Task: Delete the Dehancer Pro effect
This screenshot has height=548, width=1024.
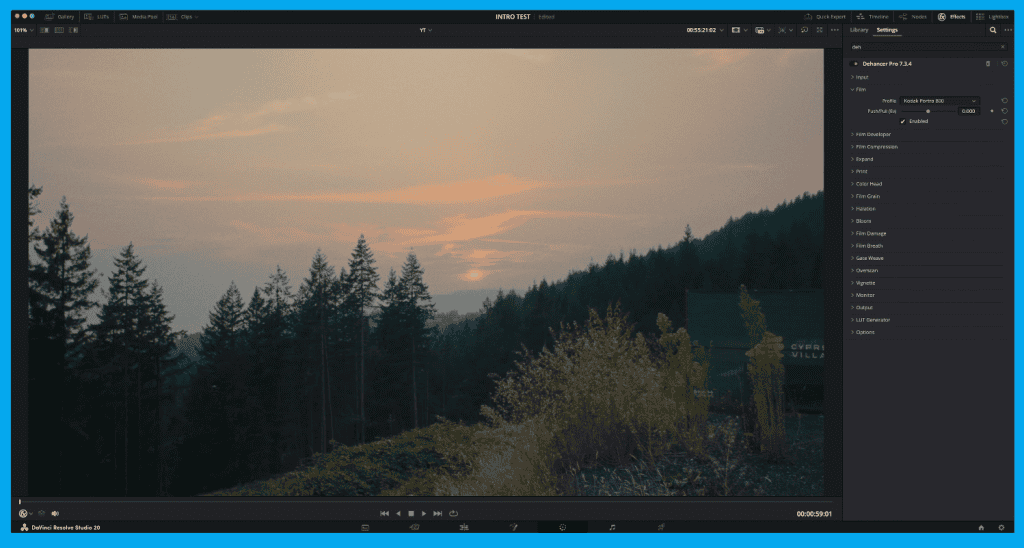Action: click(x=988, y=63)
